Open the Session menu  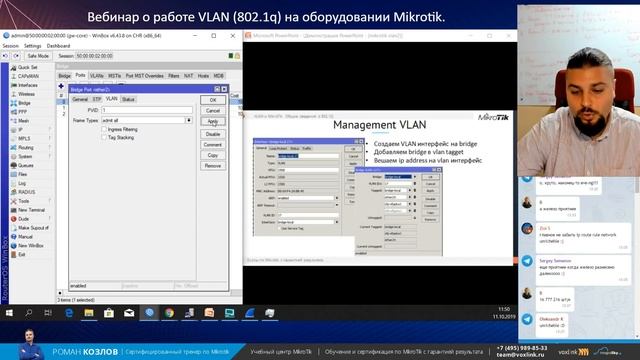click(11, 46)
